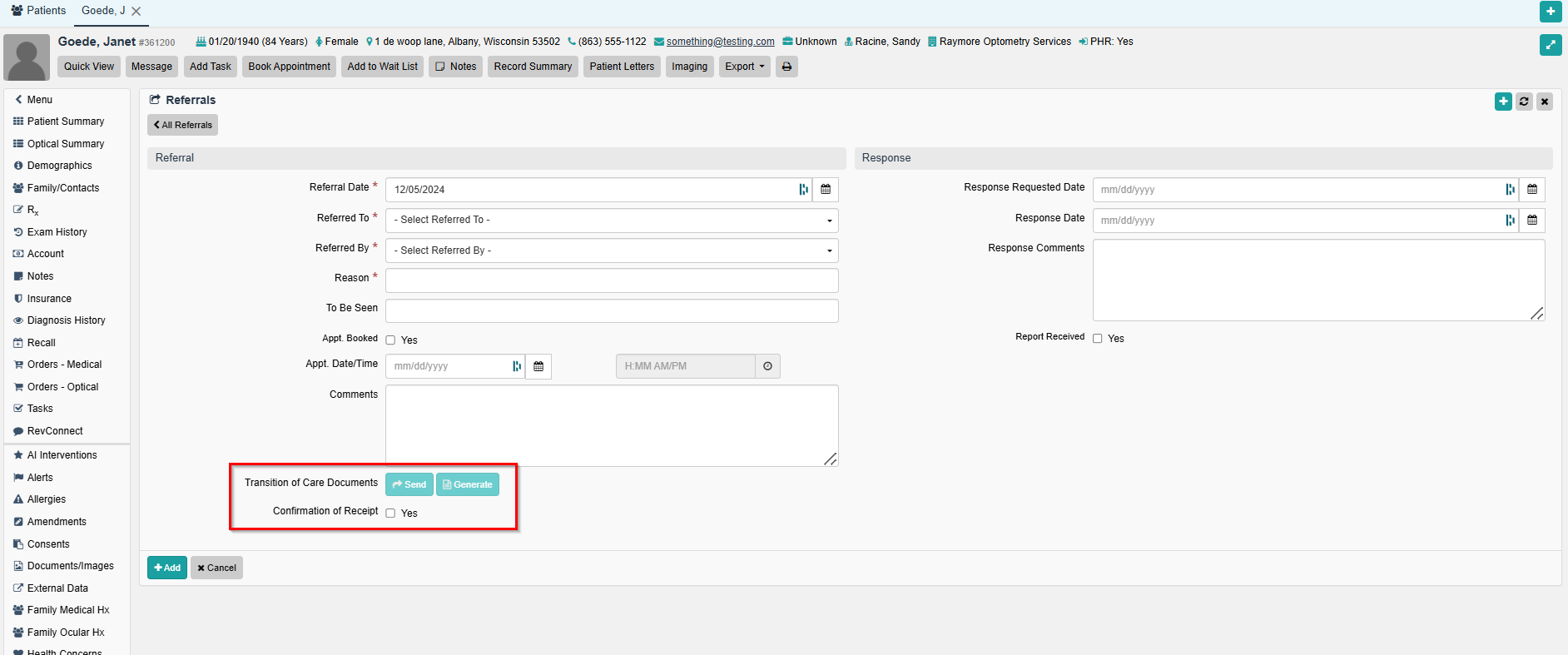Tick the Report Received Yes checkbox

1098,339
